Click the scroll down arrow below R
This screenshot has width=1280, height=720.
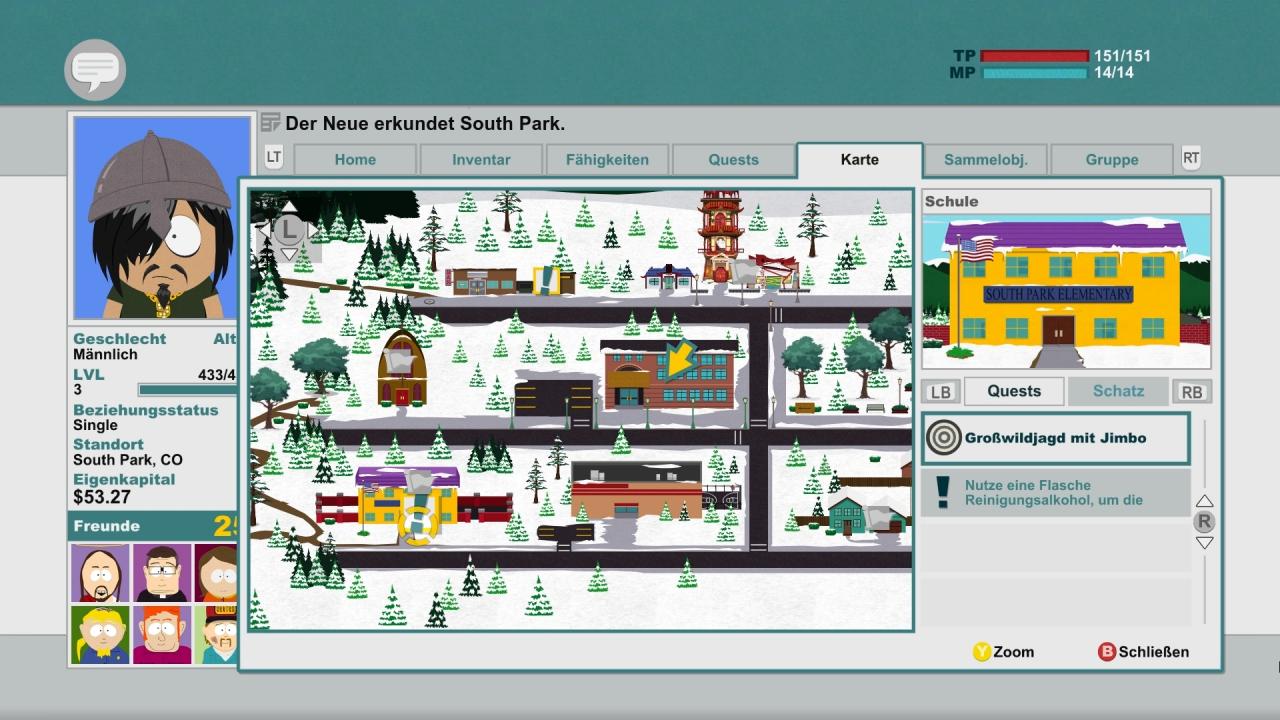1204,543
